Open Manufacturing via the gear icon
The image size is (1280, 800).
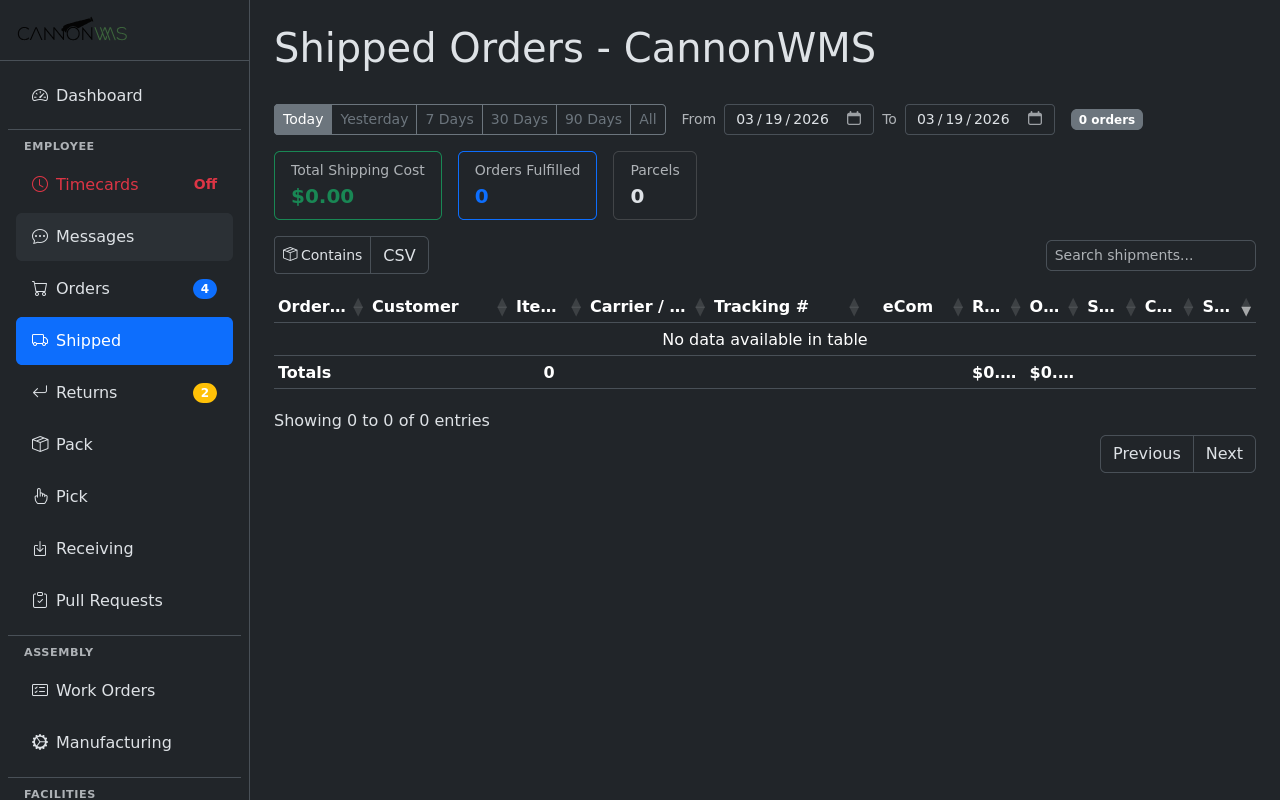(40, 742)
